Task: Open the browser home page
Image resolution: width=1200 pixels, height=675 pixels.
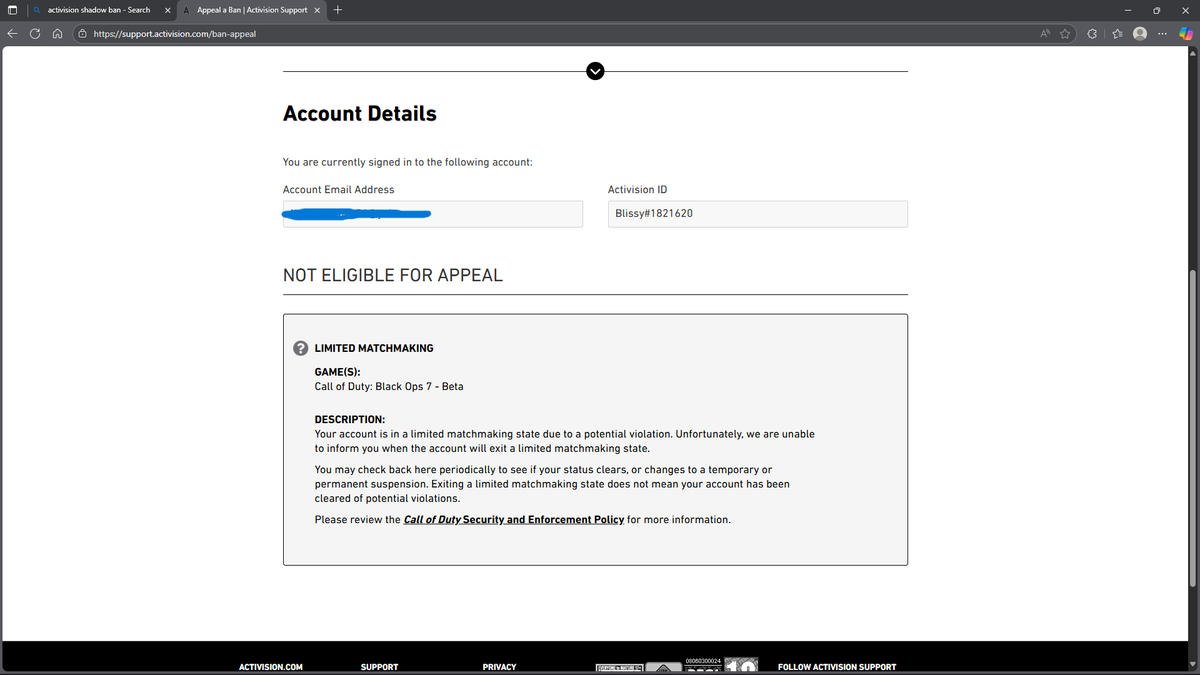Action: (x=57, y=34)
